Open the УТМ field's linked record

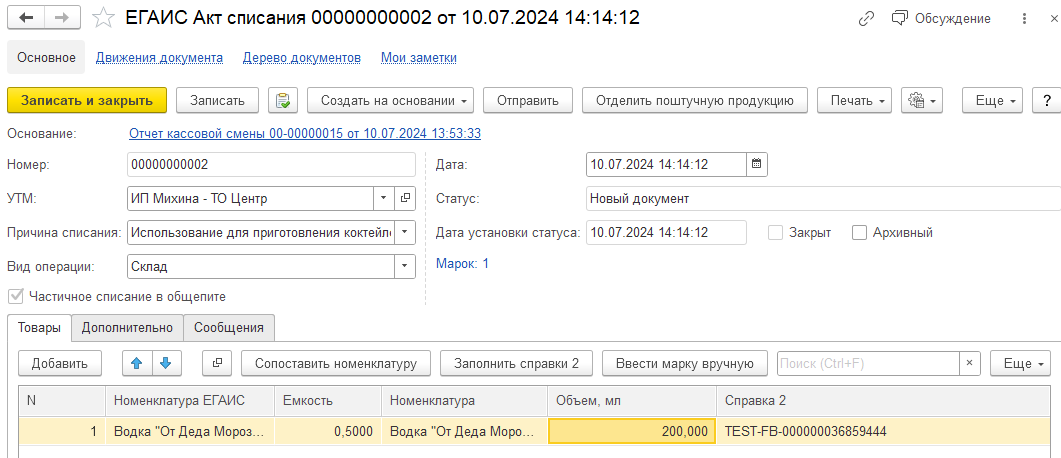405,198
